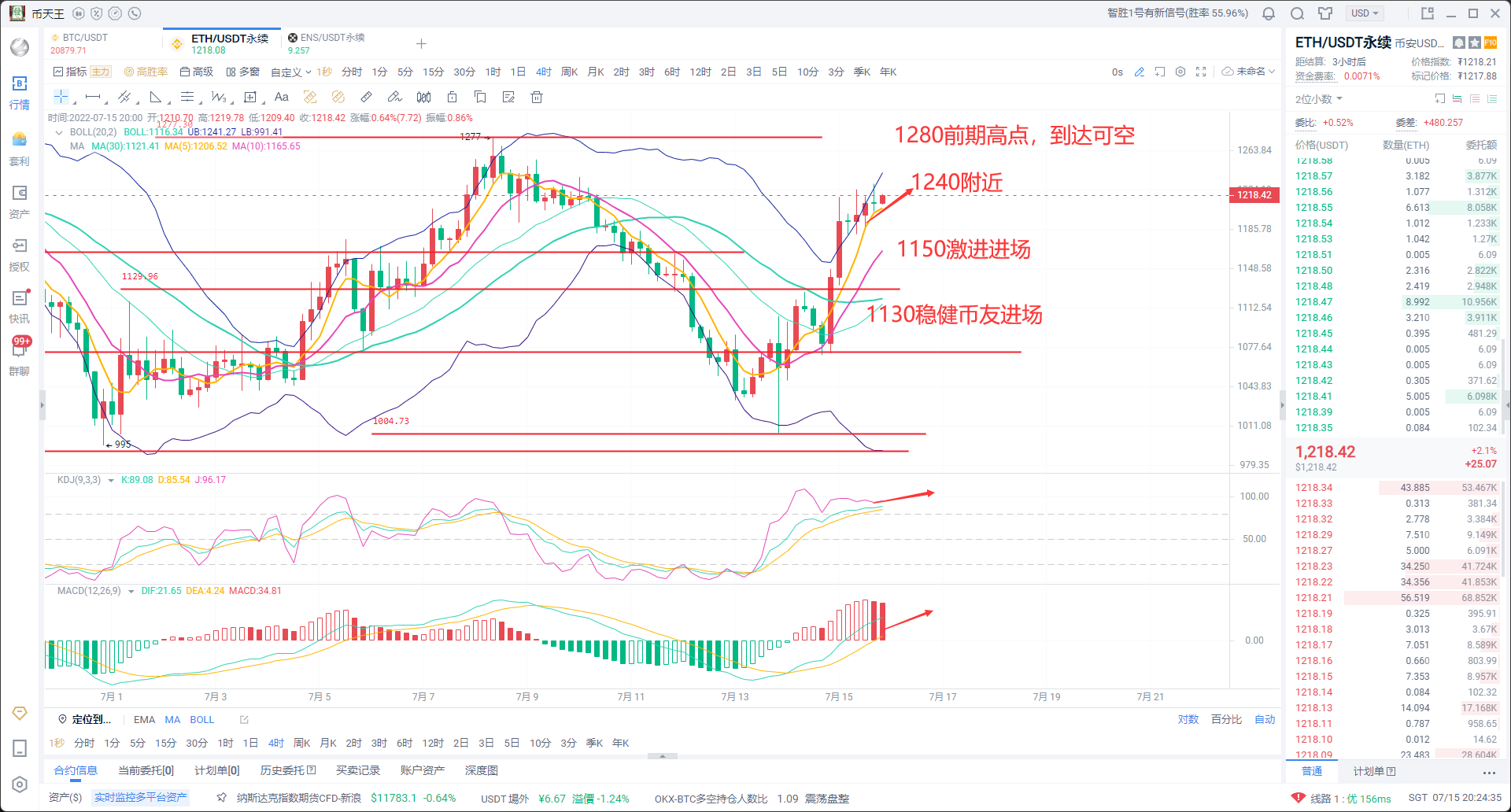Open the 2位小数 decimal precision dropdown
The image size is (1511, 812).
tap(1319, 98)
